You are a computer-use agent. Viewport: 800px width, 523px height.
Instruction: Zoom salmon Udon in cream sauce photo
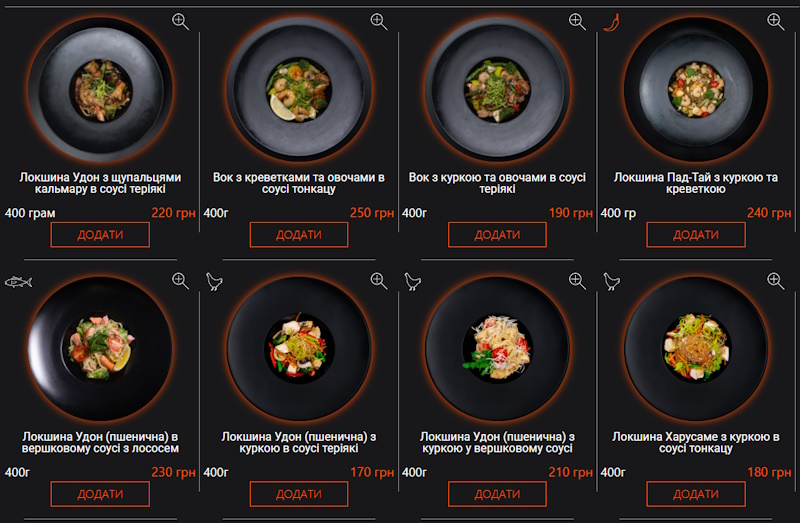(180, 281)
